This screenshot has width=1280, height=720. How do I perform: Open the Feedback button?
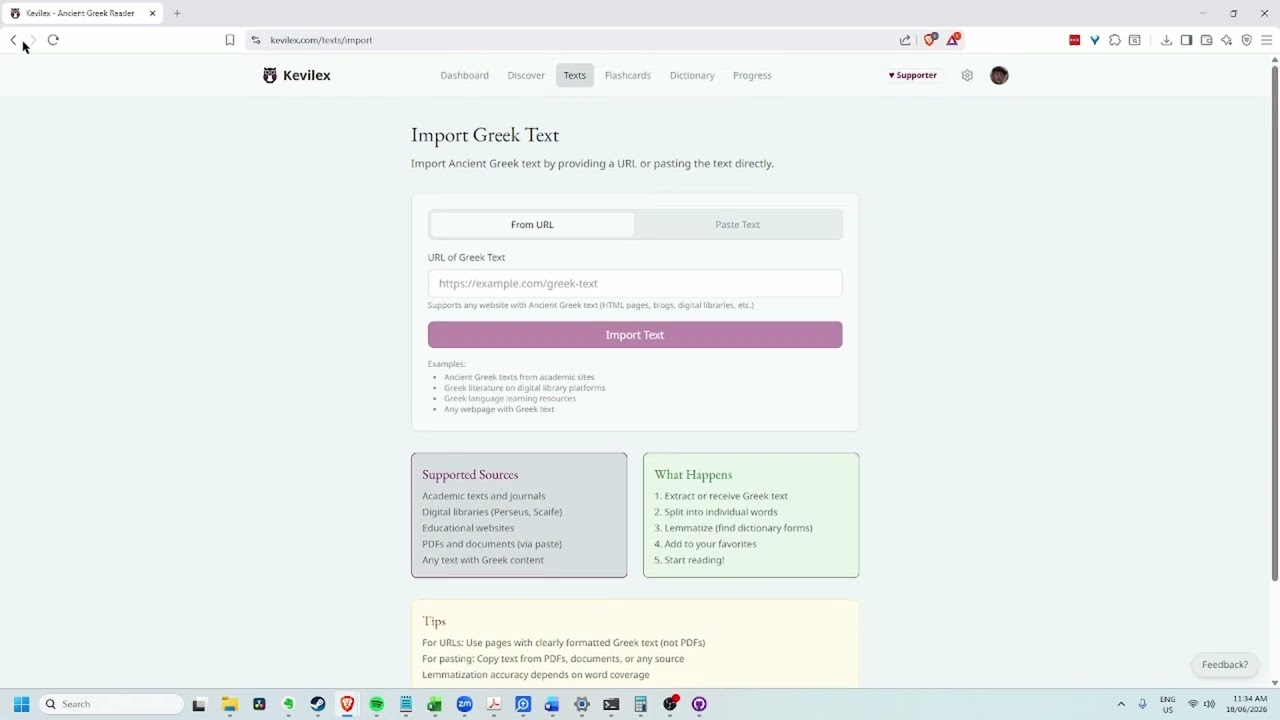1224,665
